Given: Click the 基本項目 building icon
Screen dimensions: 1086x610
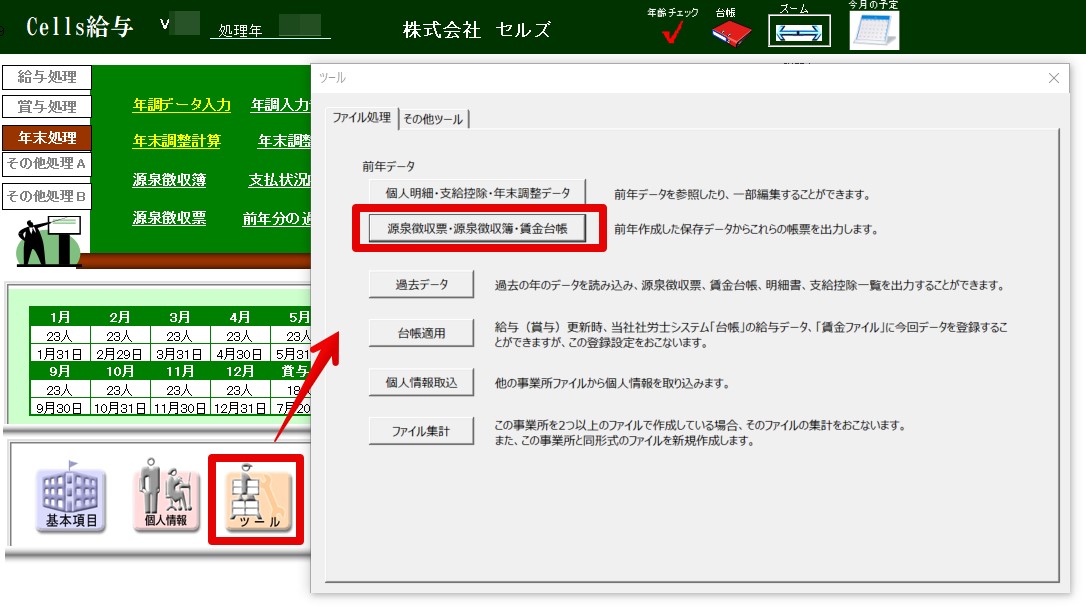Looking at the screenshot, I should pos(71,498).
